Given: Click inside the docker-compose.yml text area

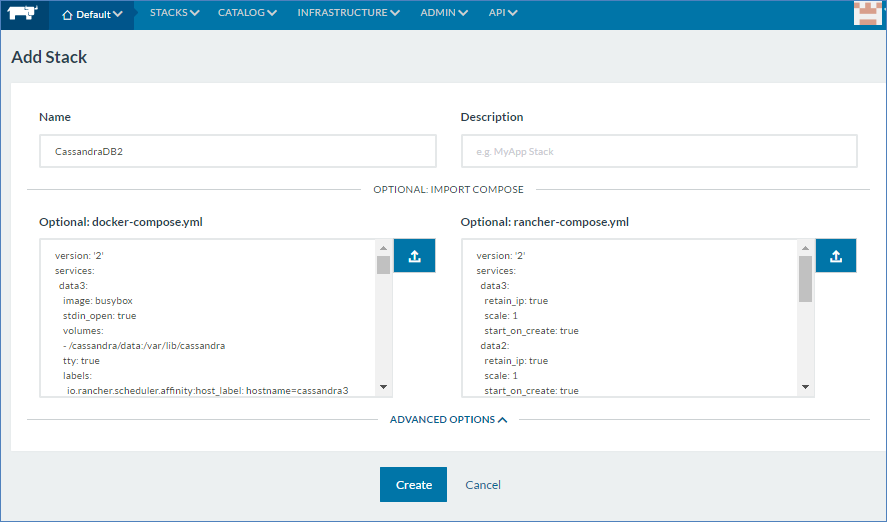Looking at the screenshot, I should point(207,317).
